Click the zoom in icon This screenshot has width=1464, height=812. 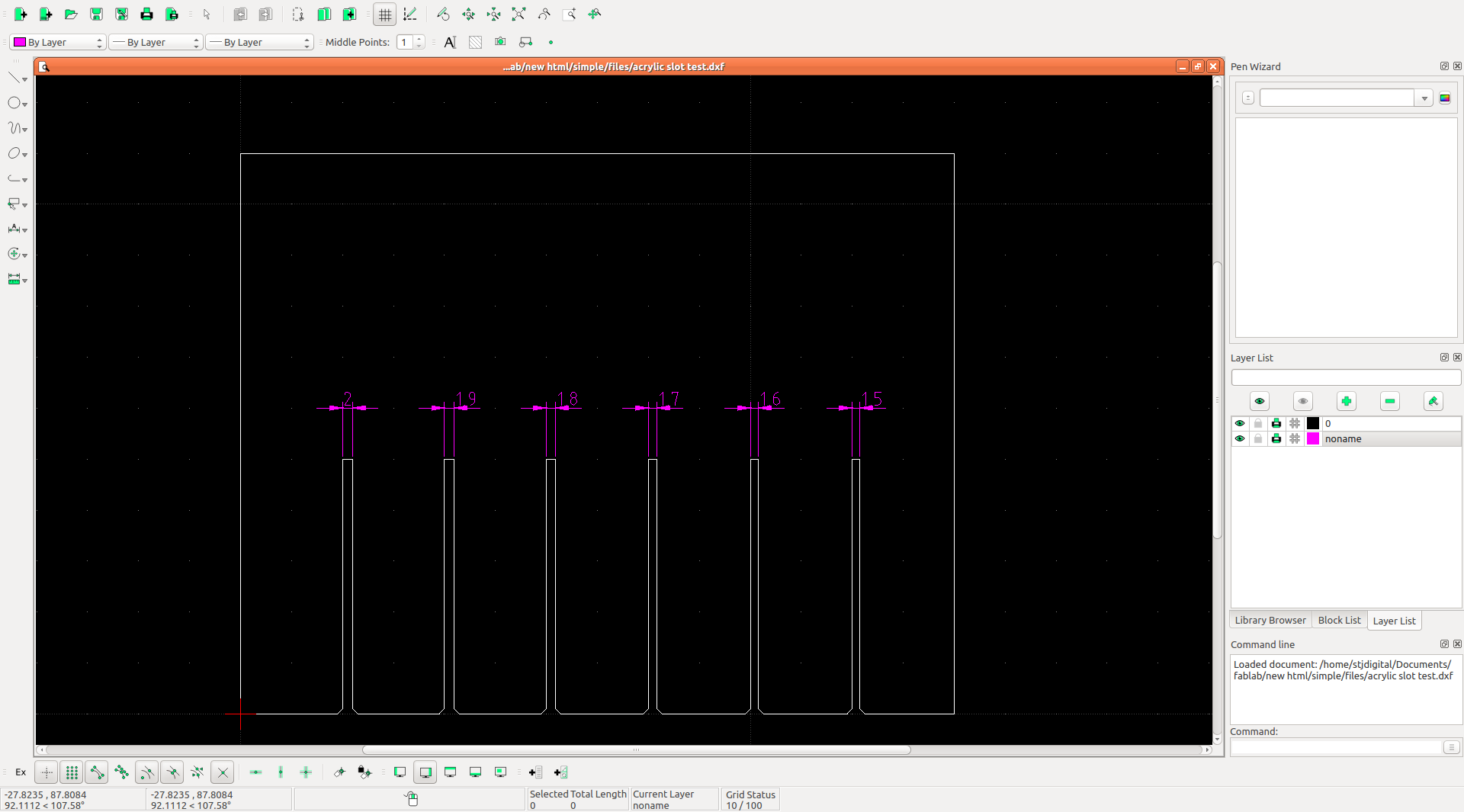click(468, 14)
